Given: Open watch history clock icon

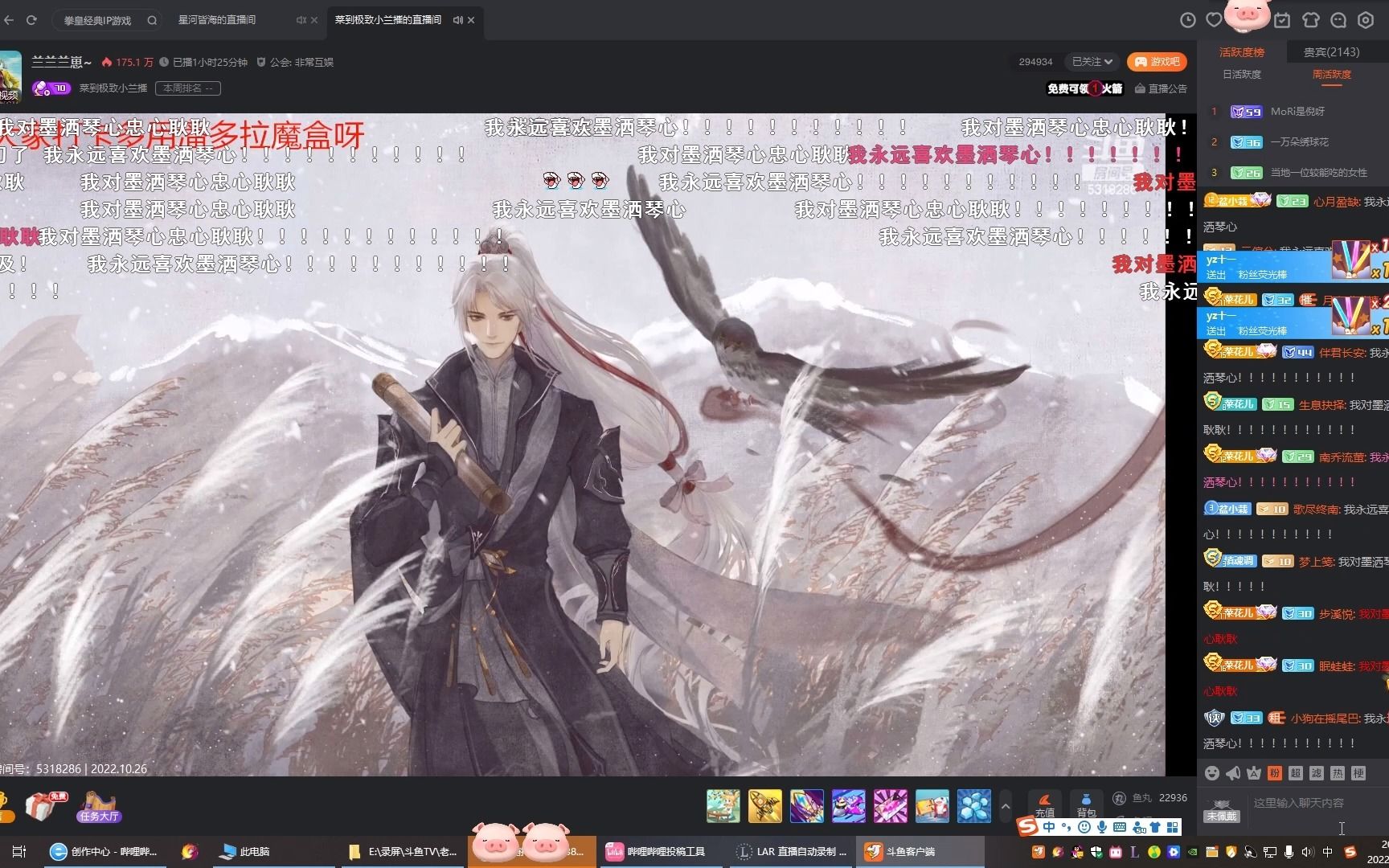Looking at the screenshot, I should coord(1187,20).
